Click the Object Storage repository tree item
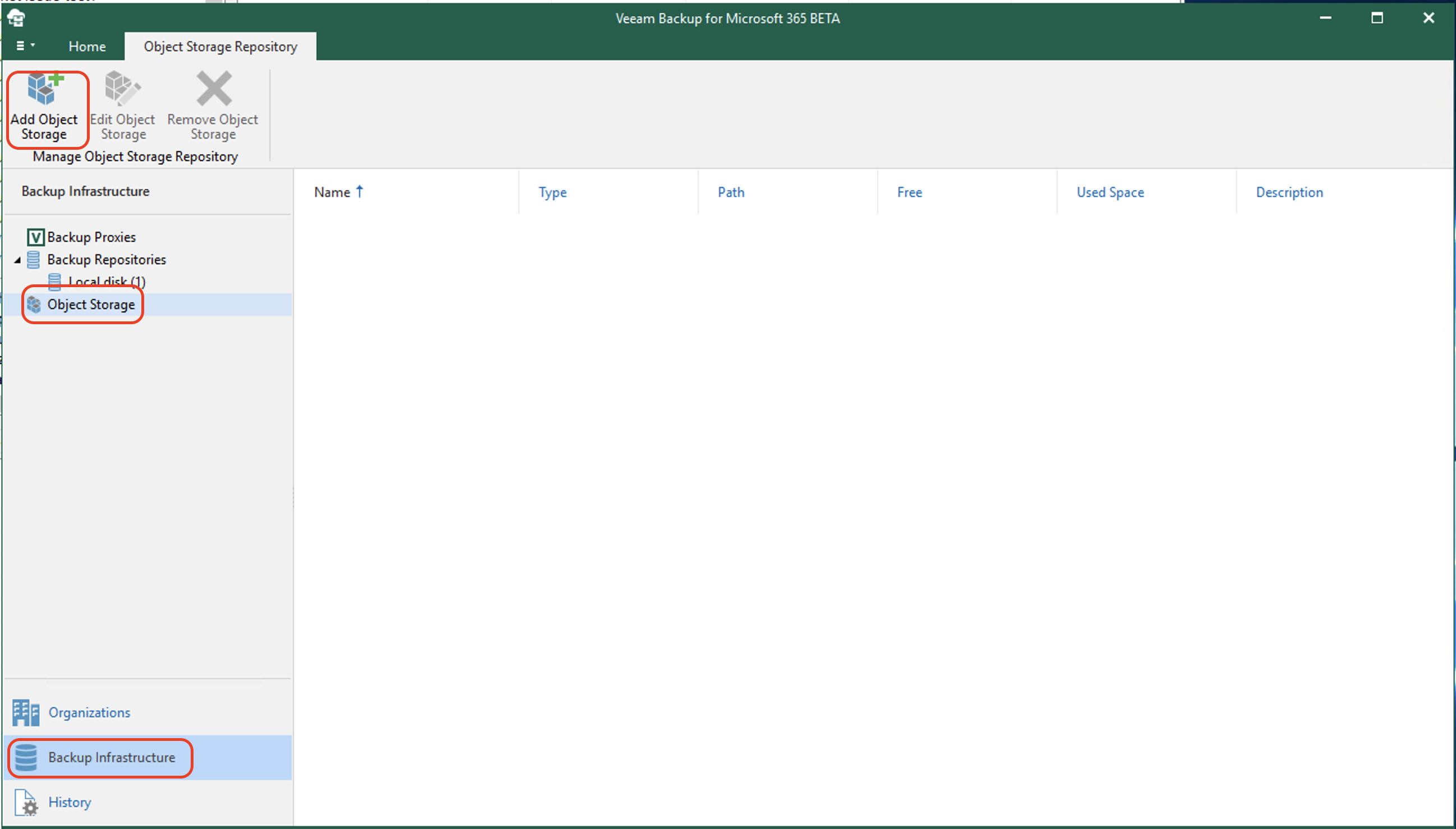1456x829 pixels. tap(89, 304)
